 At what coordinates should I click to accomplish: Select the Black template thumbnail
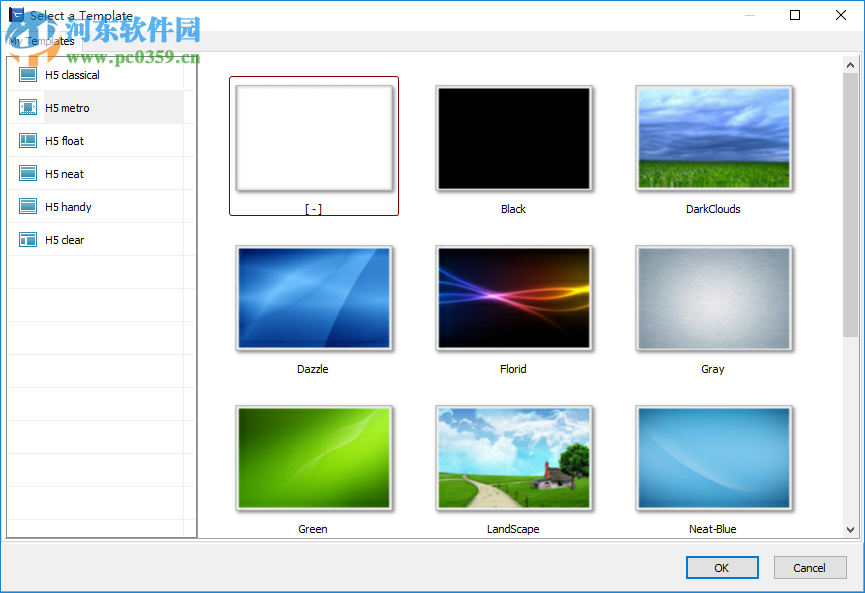click(x=513, y=138)
